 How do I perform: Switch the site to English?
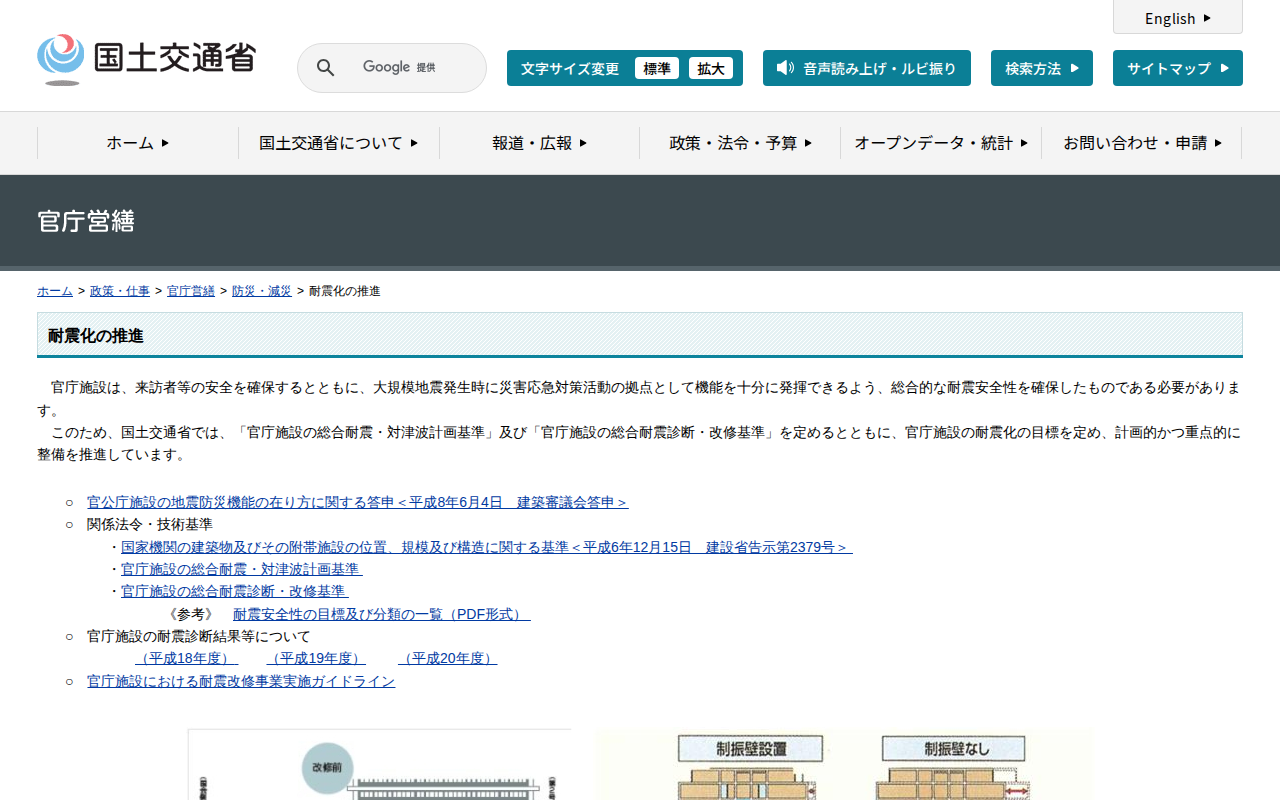1178,18
